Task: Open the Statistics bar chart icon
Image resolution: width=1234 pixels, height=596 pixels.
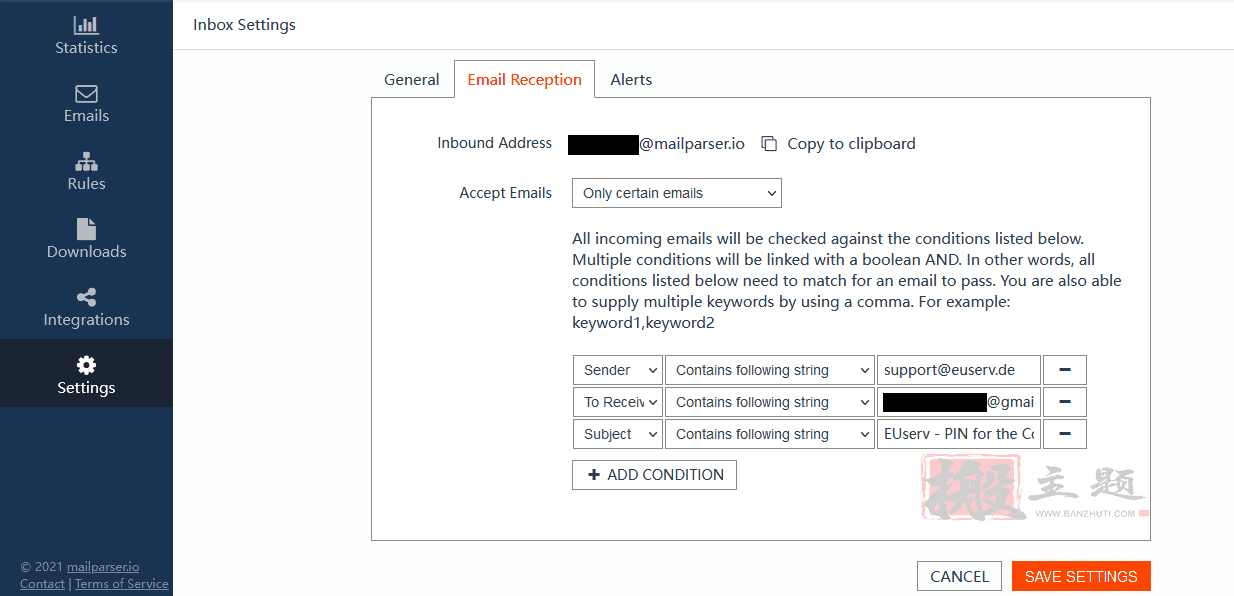Action: pos(86,25)
